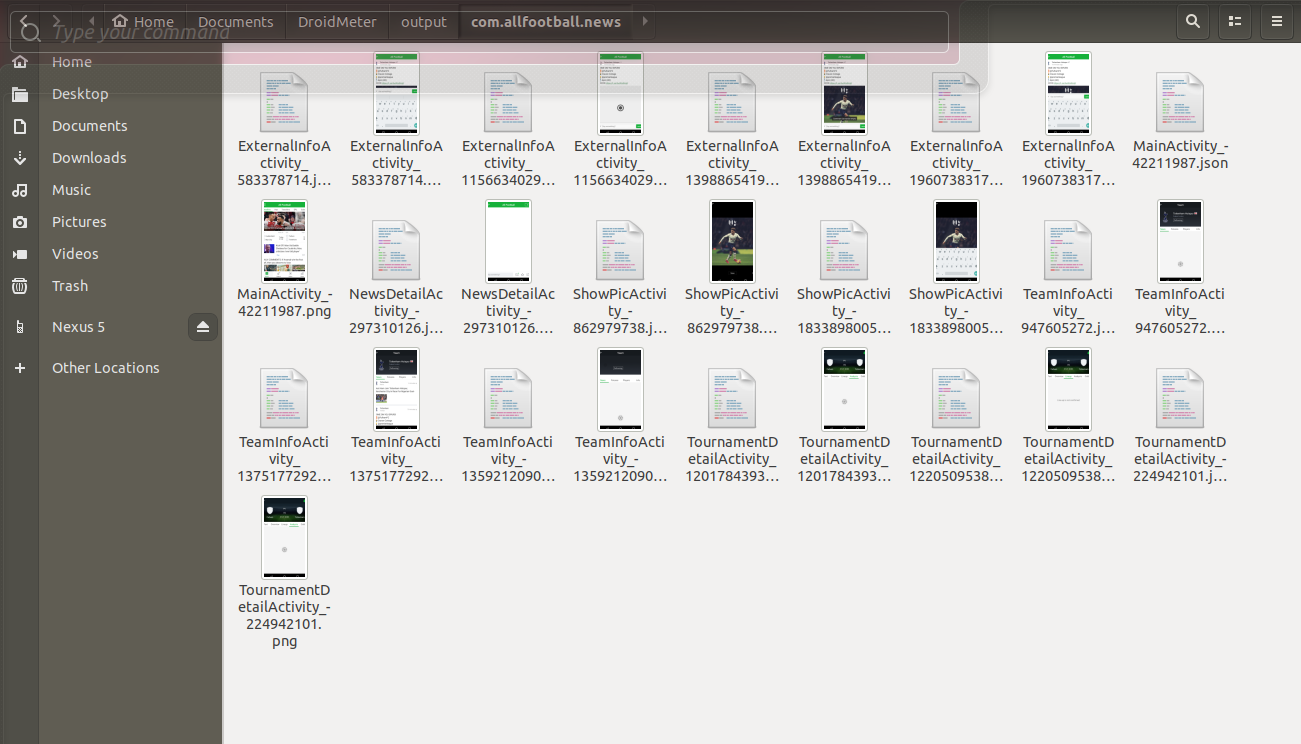This screenshot has width=1301, height=744.
Task: Click the Trash bin sidebar icon
Action: pyautogui.click(x=19, y=286)
